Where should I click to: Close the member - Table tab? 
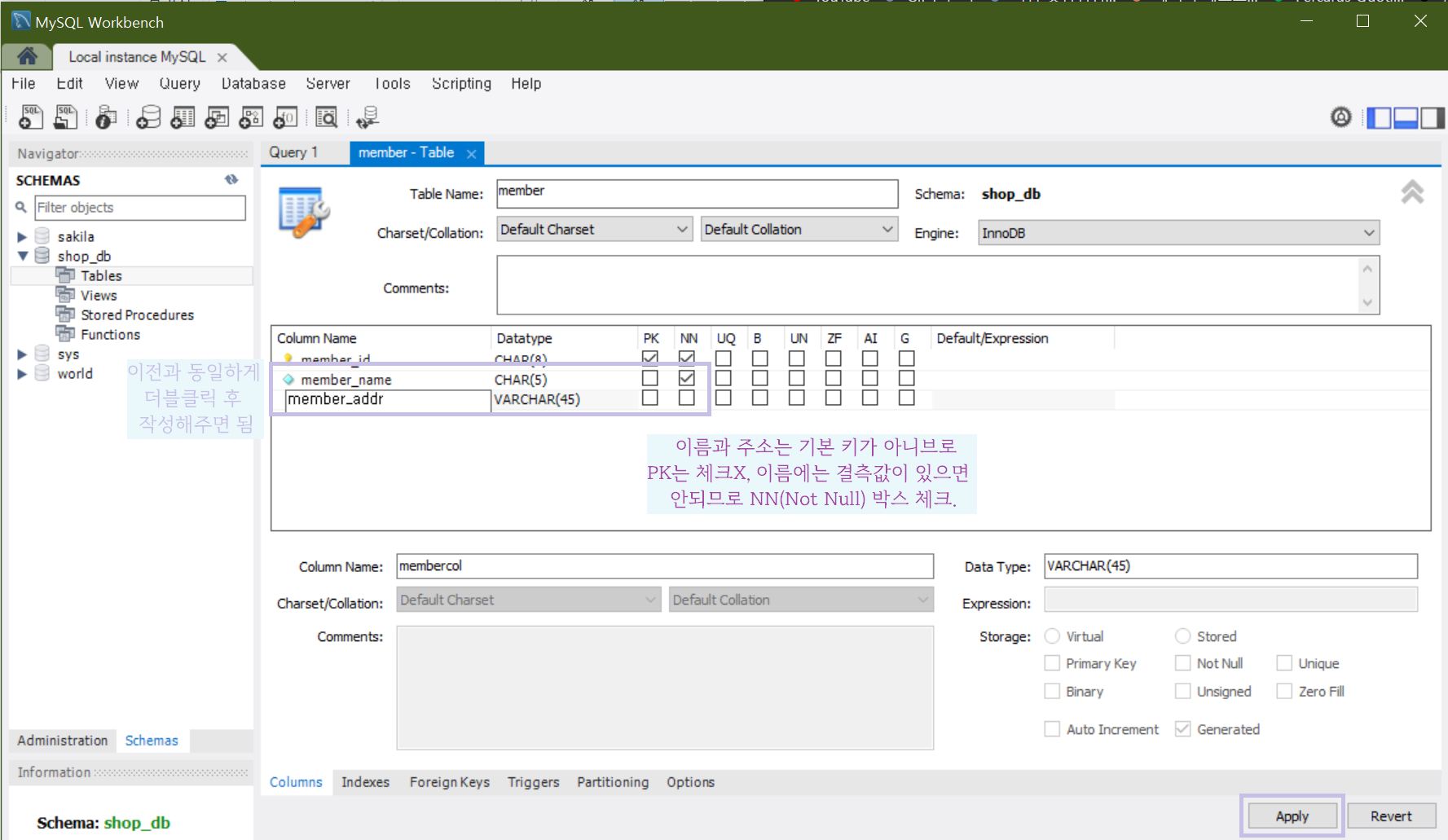click(471, 153)
